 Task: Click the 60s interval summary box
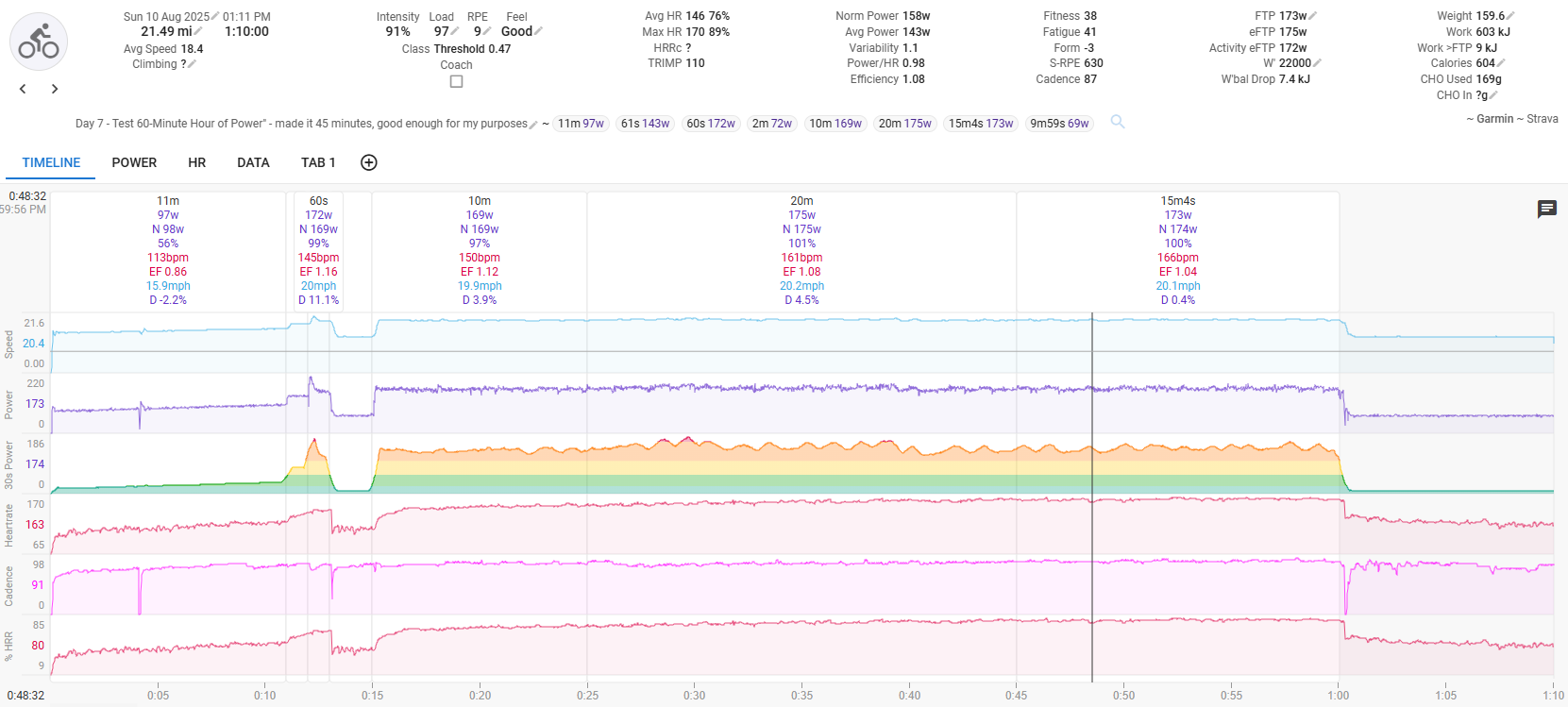point(319,250)
